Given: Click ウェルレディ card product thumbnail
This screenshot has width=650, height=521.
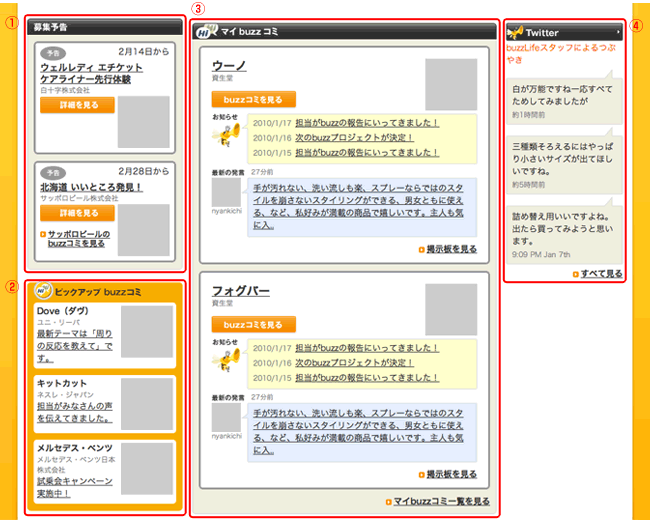Looking at the screenshot, I should pyautogui.click(x=143, y=122).
